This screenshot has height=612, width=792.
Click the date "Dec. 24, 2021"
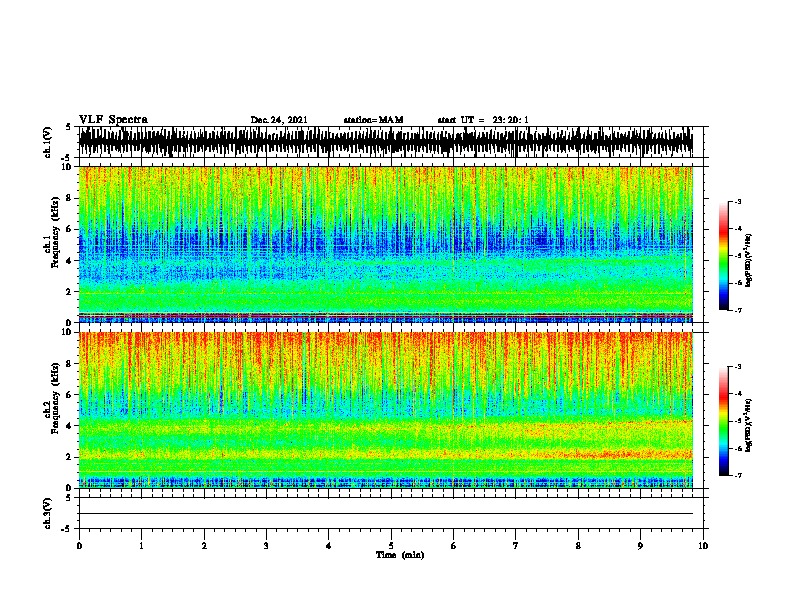[x=279, y=120]
